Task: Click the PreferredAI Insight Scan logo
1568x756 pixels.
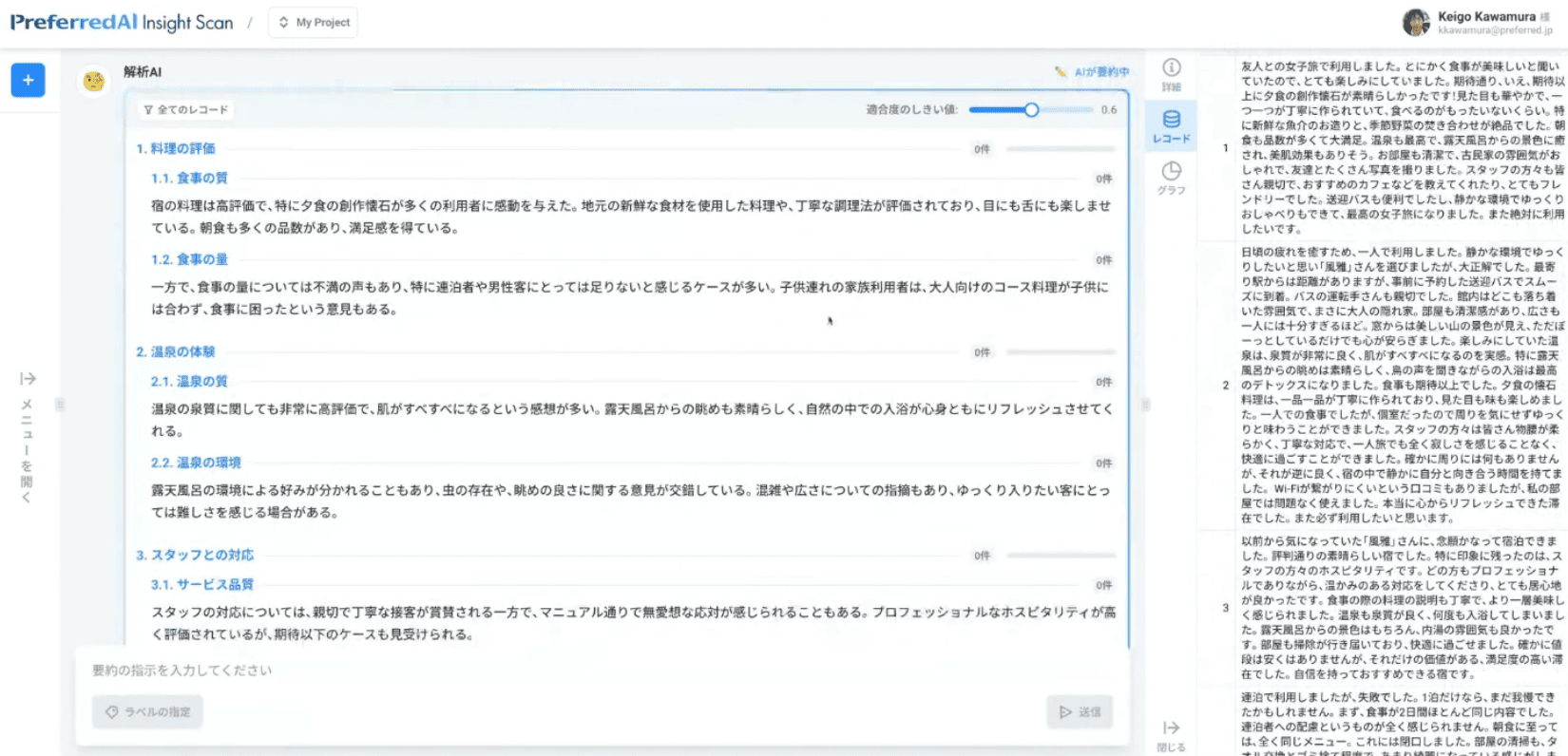Action: (x=122, y=23)
